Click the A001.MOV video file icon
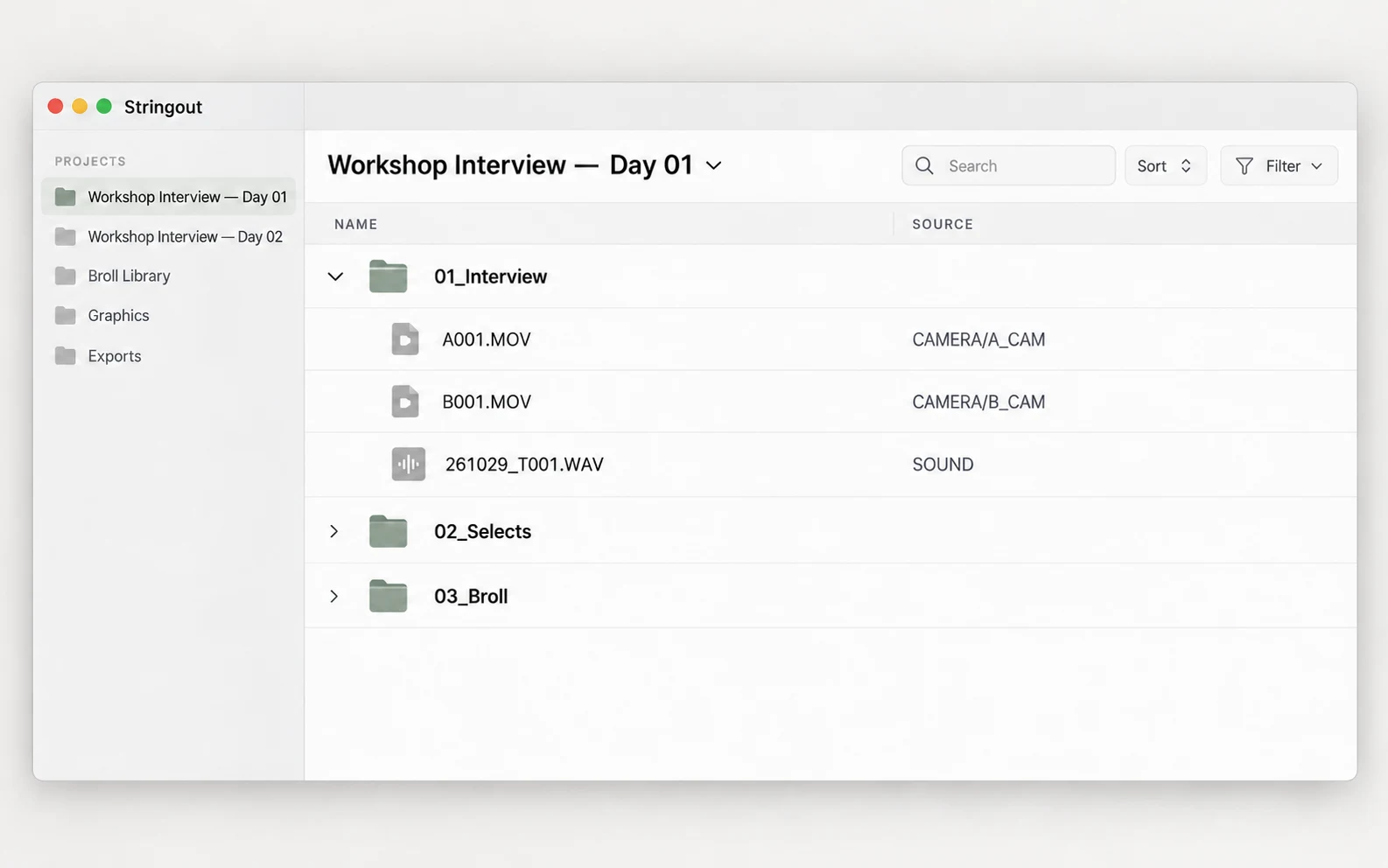 [404, 339]
